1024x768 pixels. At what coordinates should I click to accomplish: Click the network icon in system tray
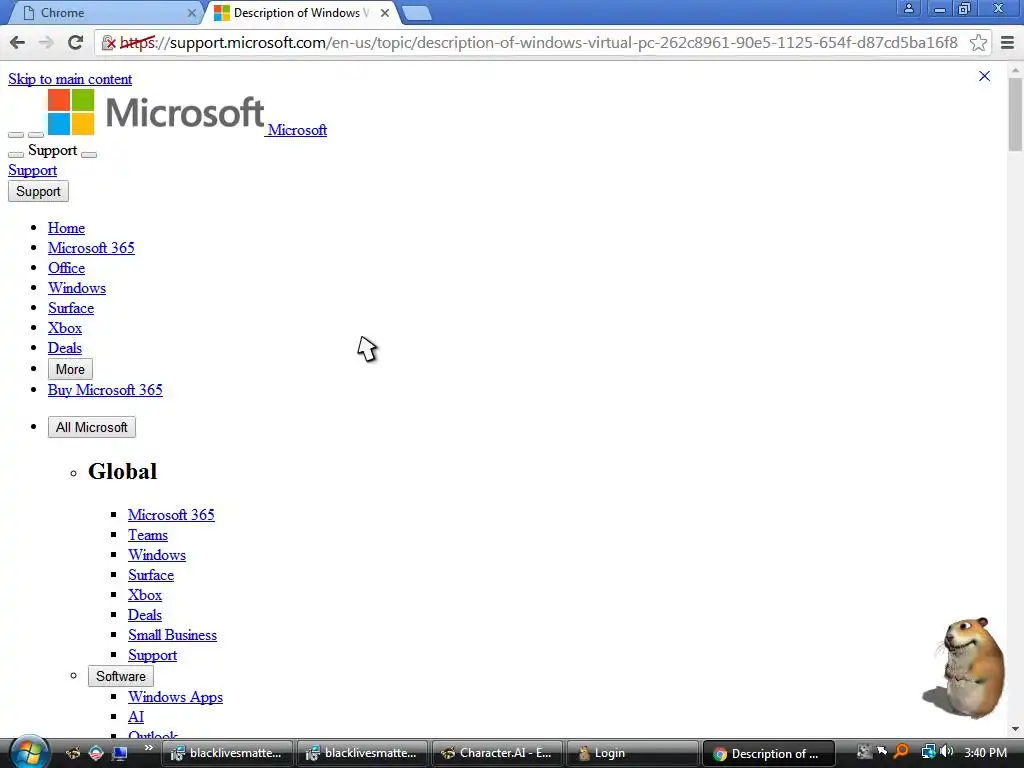point(928,752)
